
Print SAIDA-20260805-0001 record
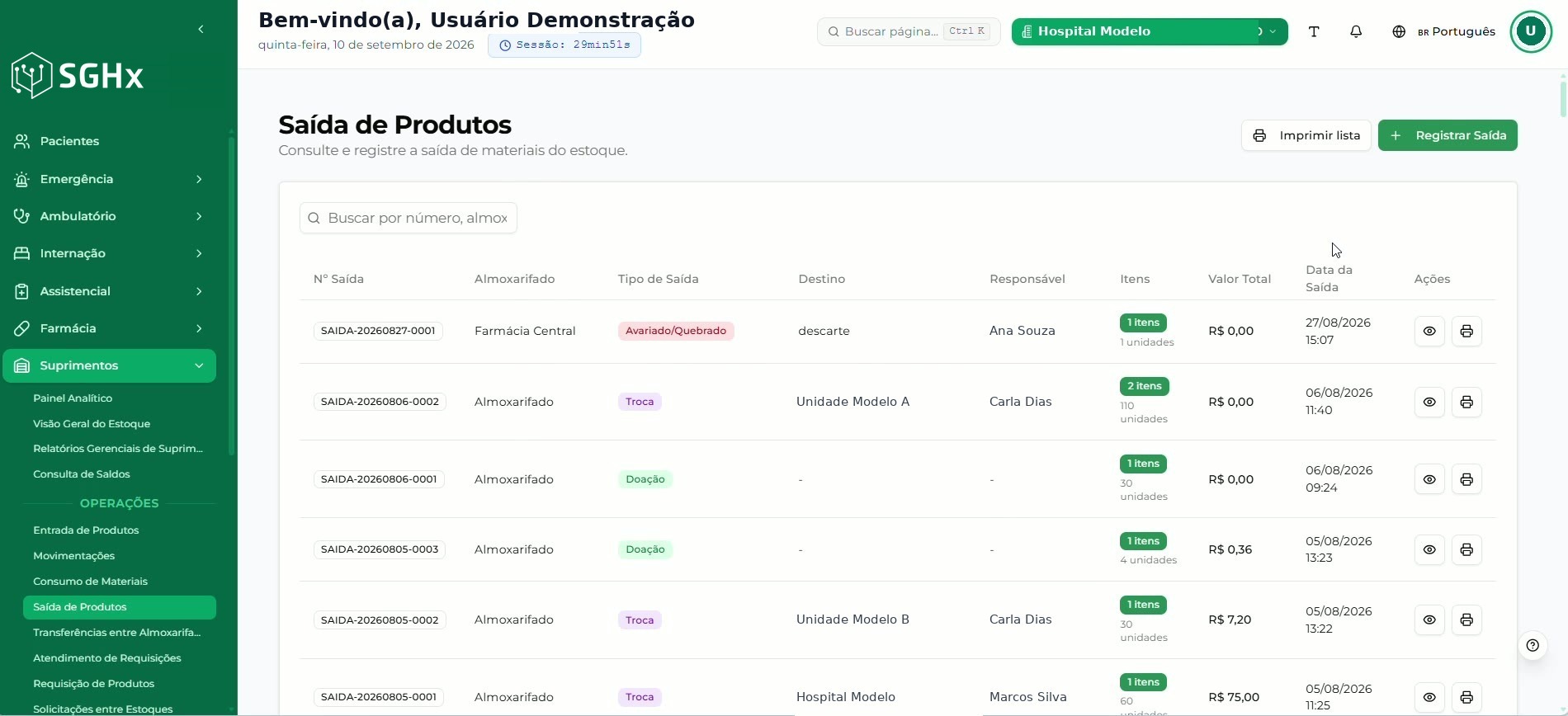pos(1466,697)
